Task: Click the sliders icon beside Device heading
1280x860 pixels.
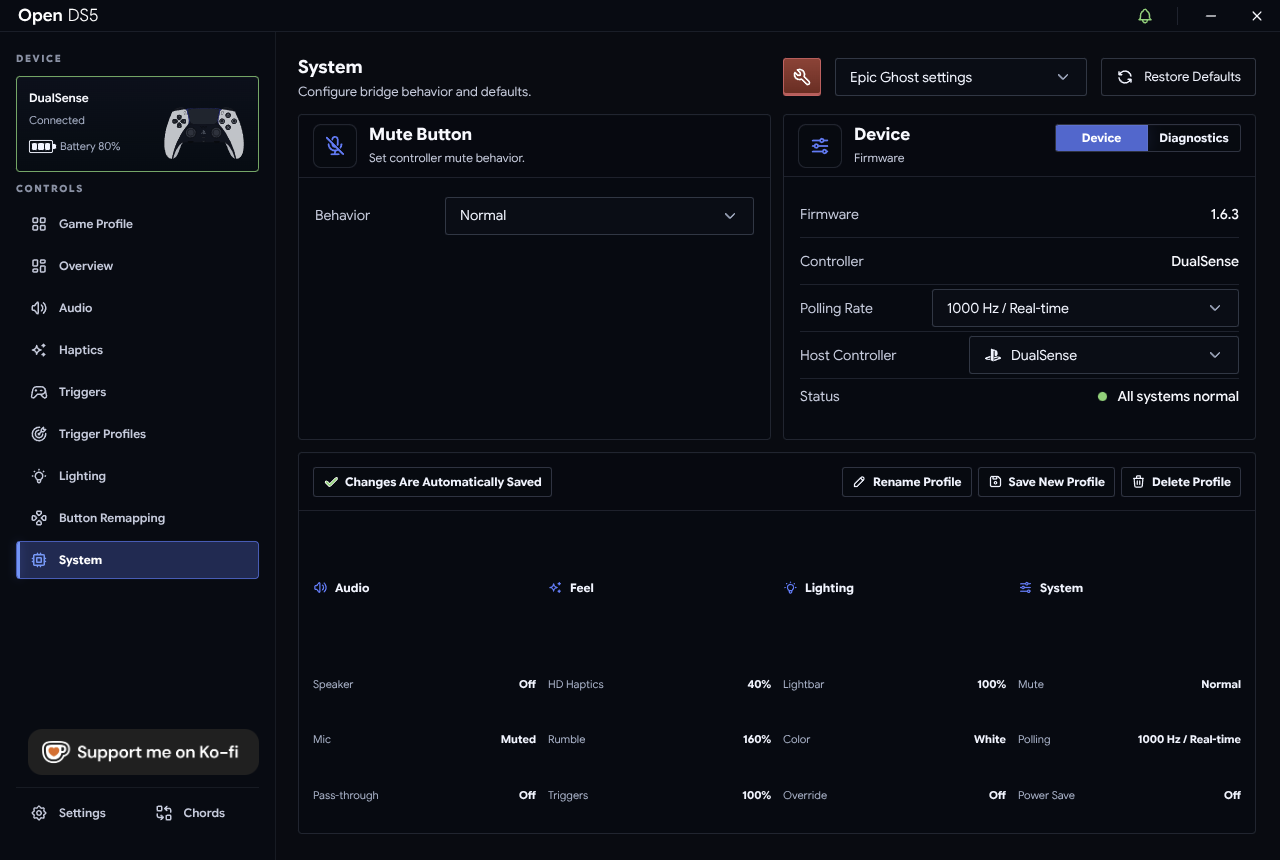Action: click(x=820, y=146)
